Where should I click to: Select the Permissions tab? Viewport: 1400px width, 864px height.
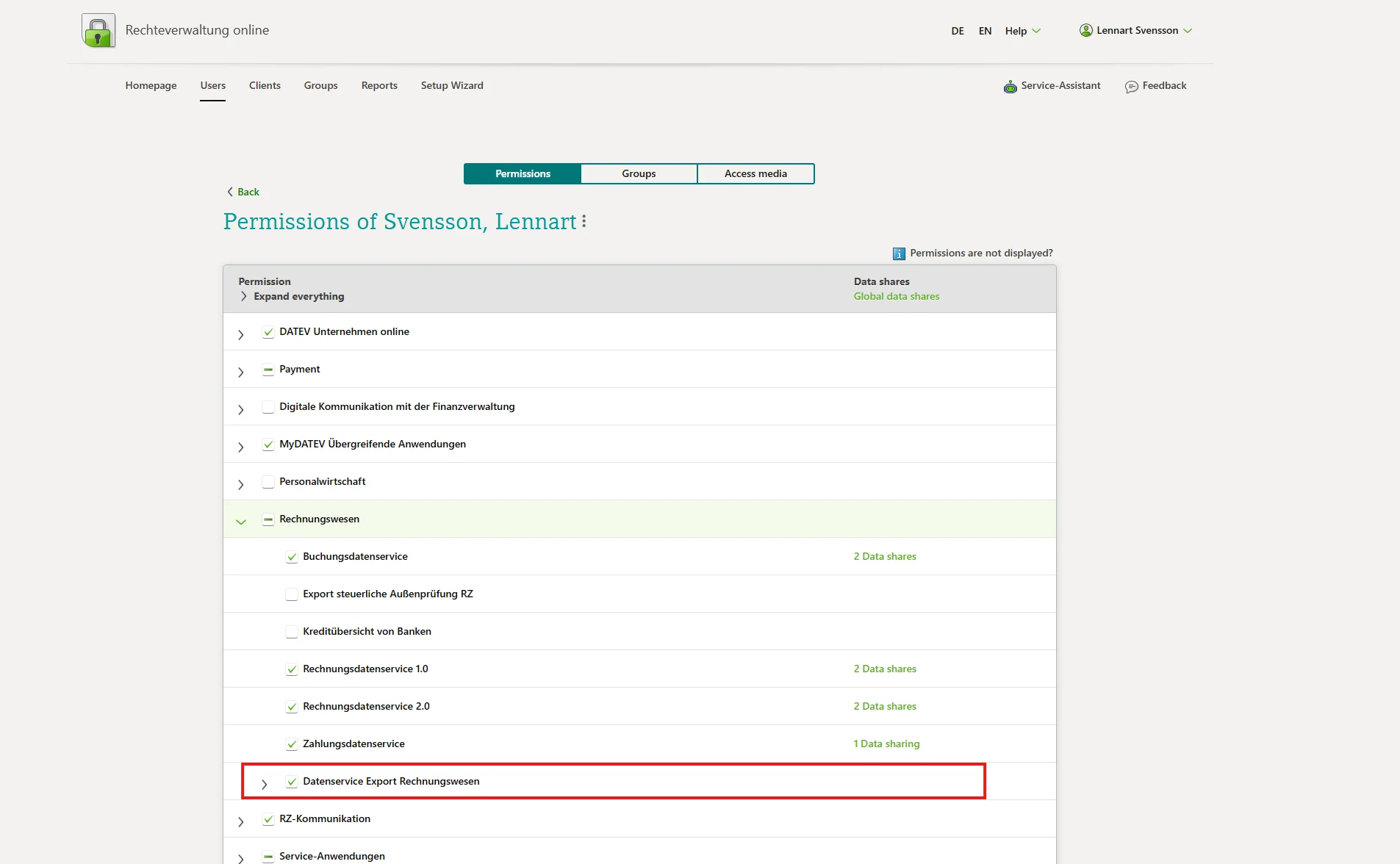click(x=523, y=173)
